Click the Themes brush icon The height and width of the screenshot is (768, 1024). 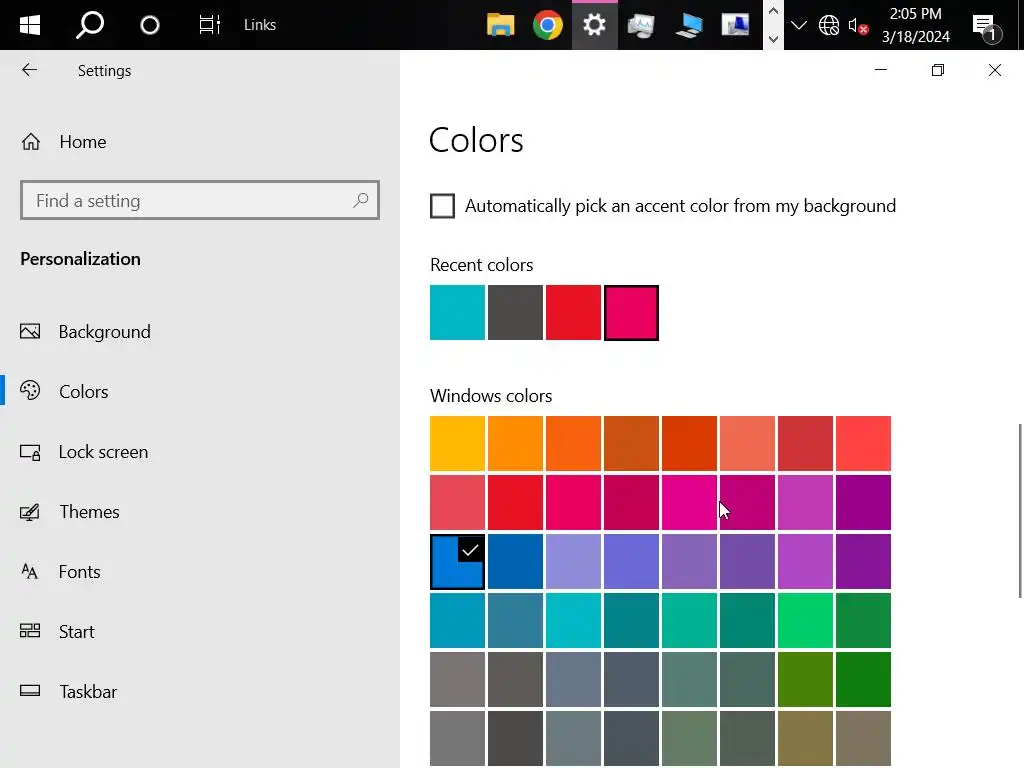coord(30,512)
